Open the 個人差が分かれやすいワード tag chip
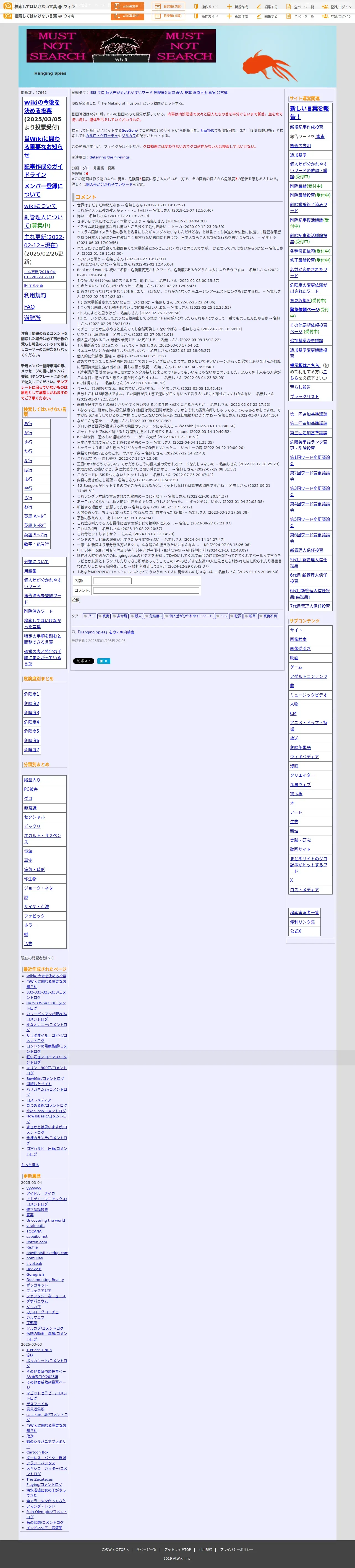Screen dimensions: 355x1568 [x=189, y=616]
